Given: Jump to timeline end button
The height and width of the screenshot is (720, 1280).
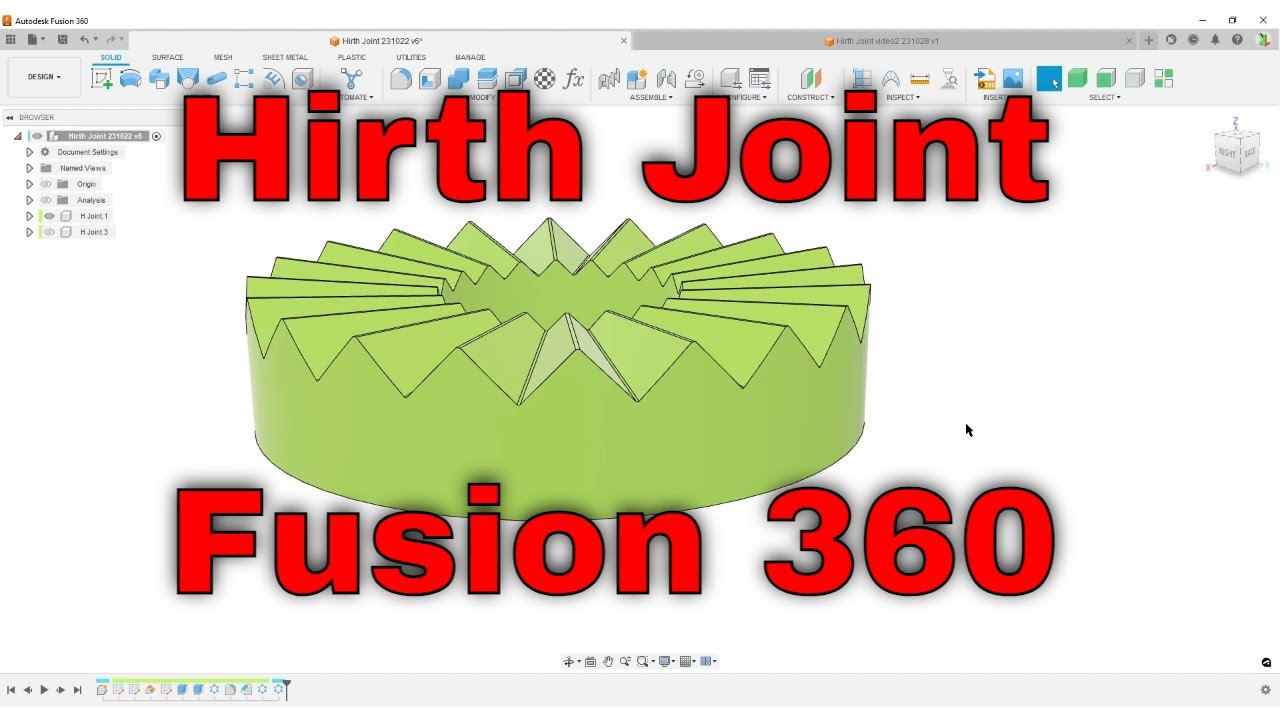Looking at the screenshot, I should pos(77,690).
